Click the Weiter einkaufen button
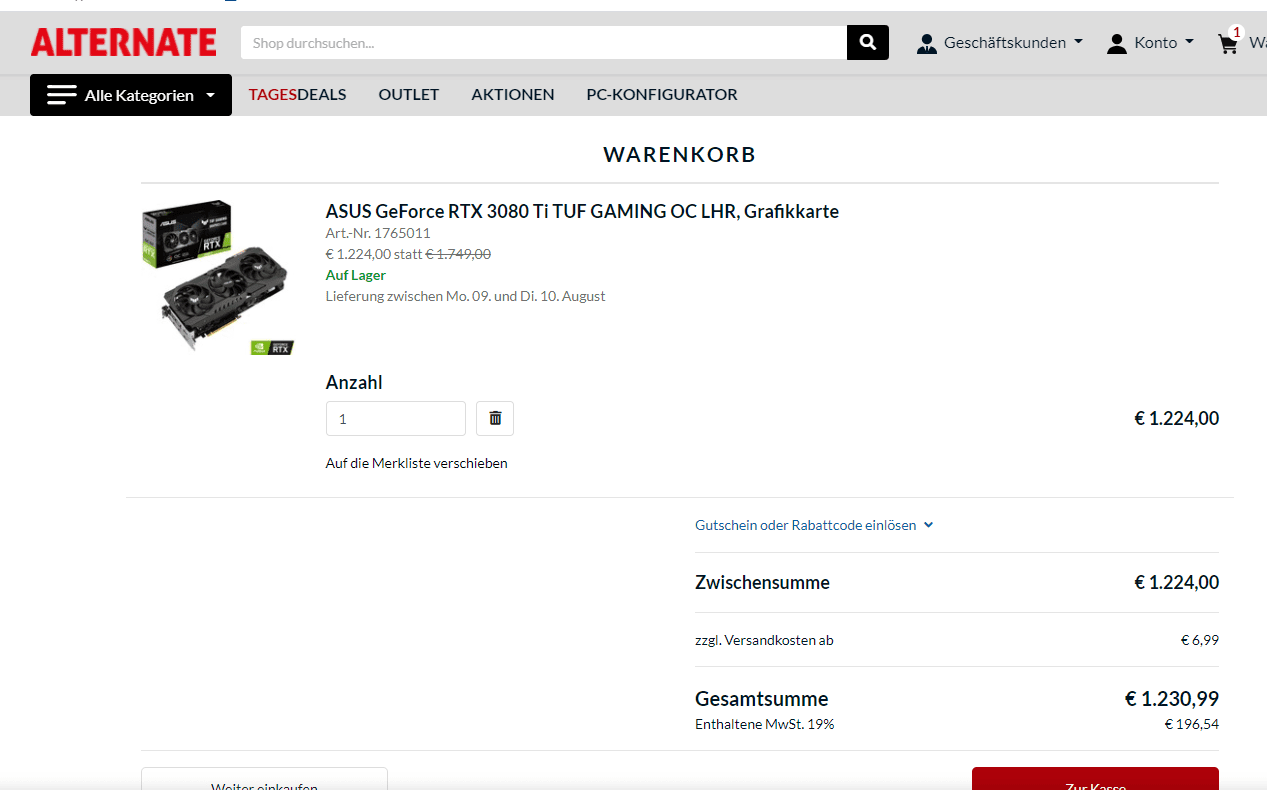Viewport: 1267px width, 790px height. click(x=264, y=779)
